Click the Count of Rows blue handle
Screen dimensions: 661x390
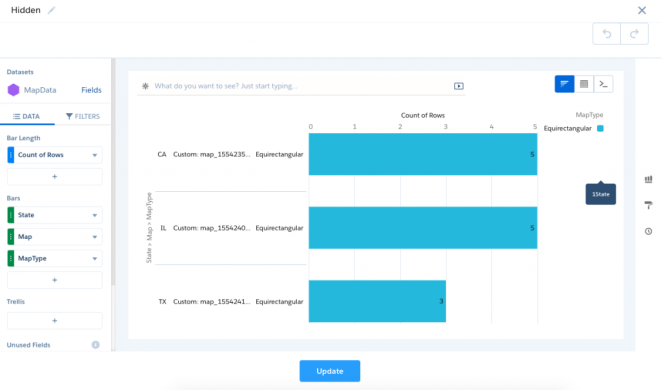pos(11,155)
